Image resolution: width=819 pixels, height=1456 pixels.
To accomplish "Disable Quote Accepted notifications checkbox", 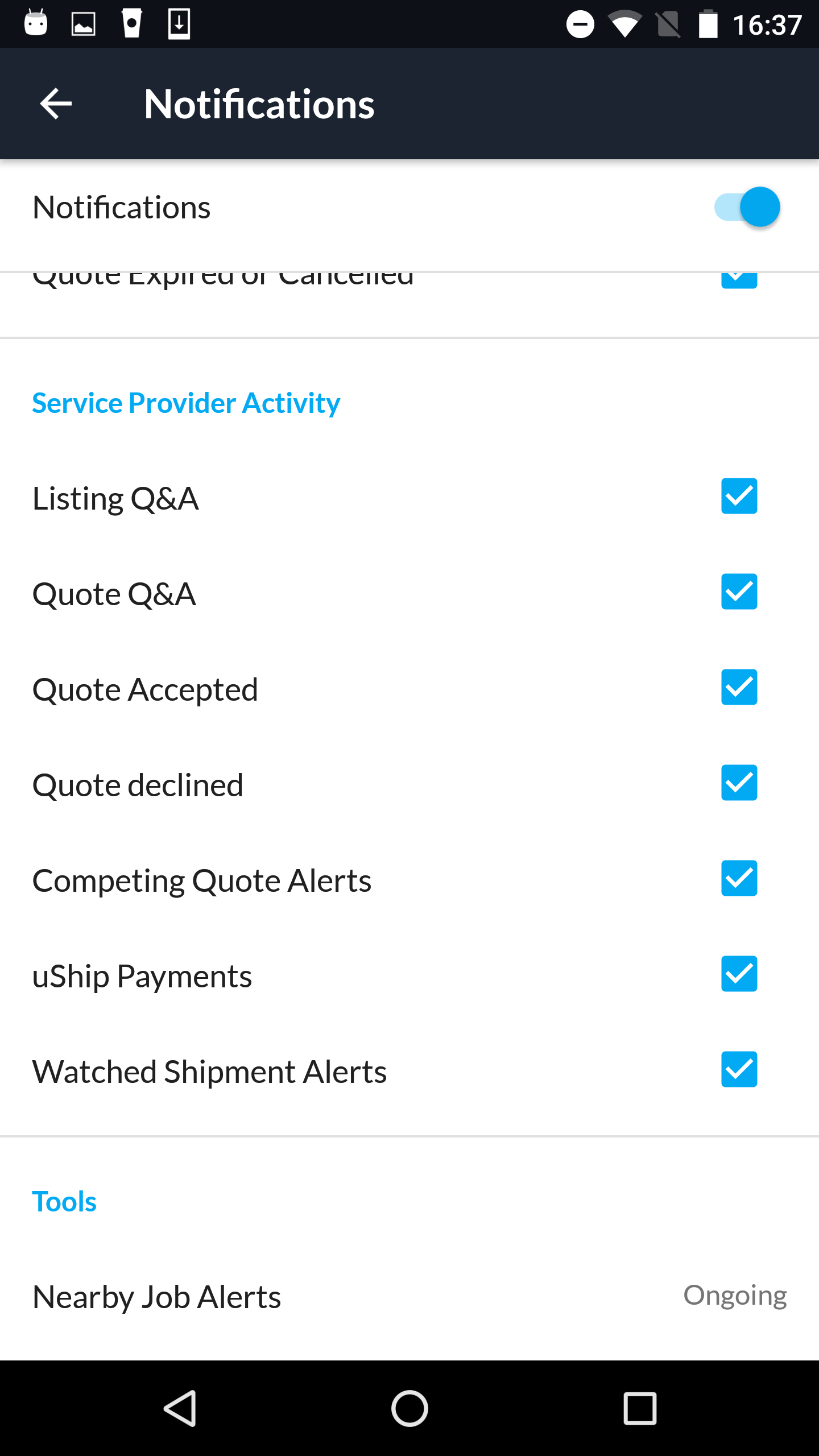I will pyautogui.click(x=739, y=687).
